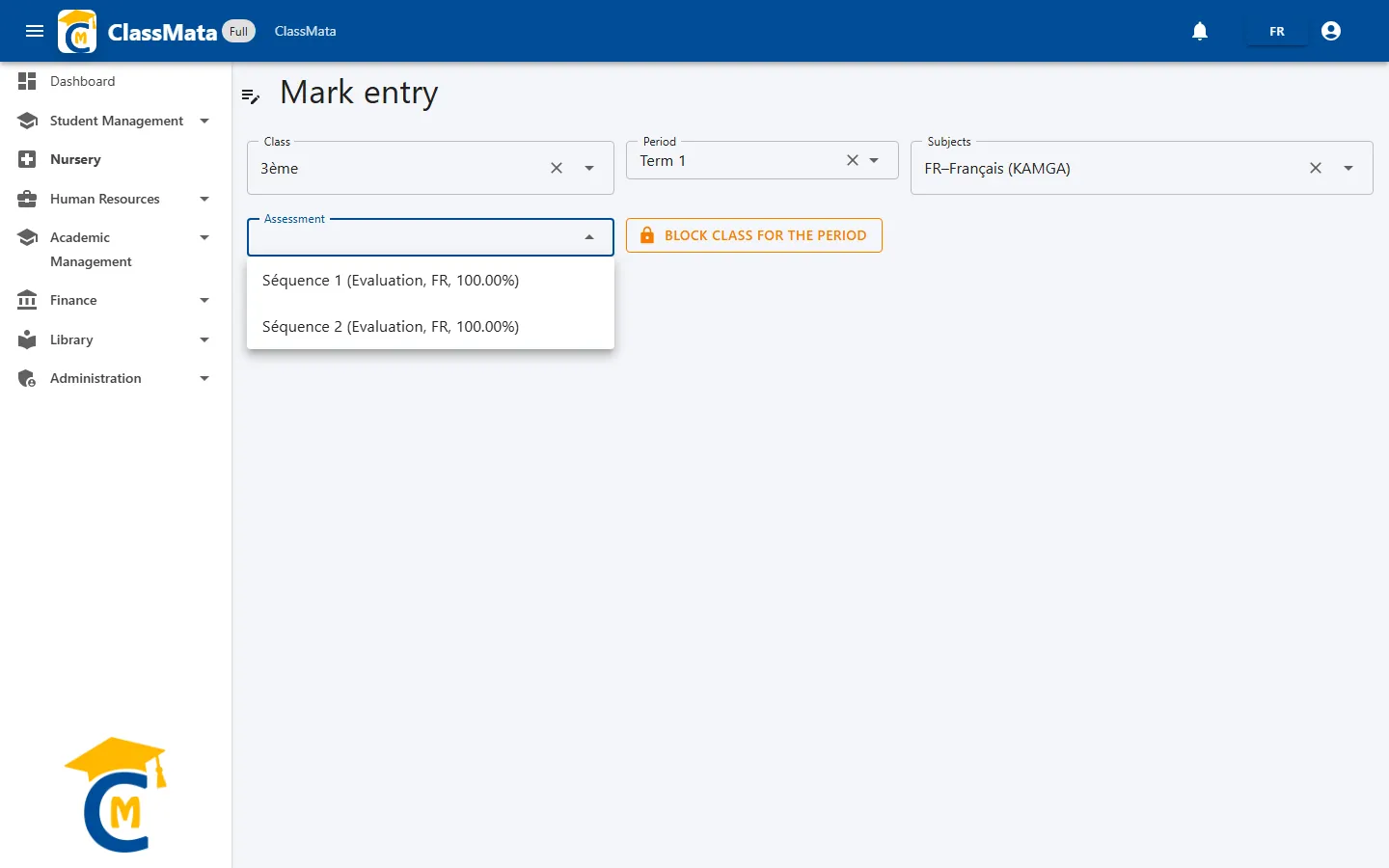Click the Student Management graduation cap icon
The width and height of the screenshot is (1389, 868).
[27, 121]
